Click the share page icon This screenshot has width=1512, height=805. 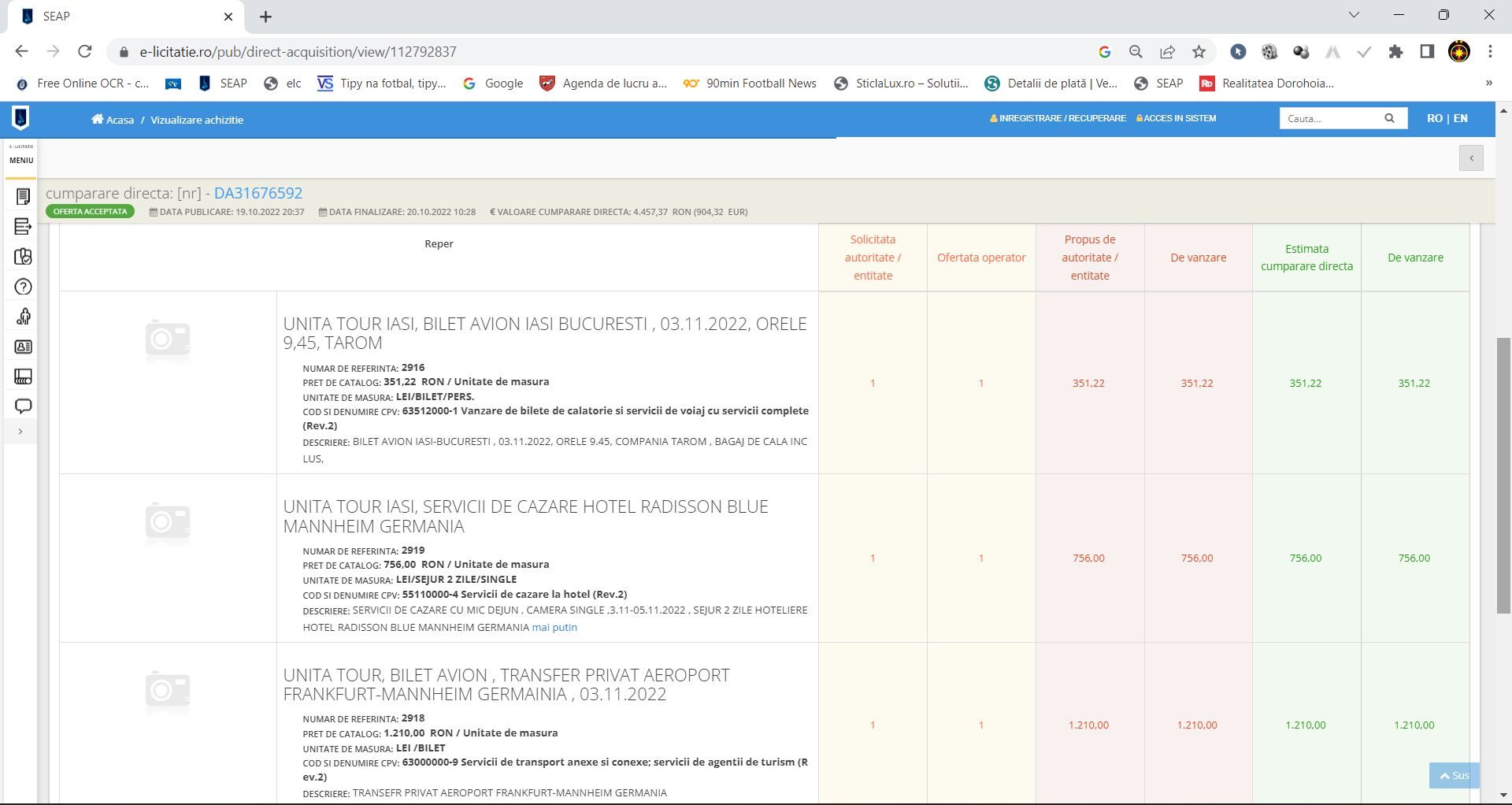(x=1167, y=52)
